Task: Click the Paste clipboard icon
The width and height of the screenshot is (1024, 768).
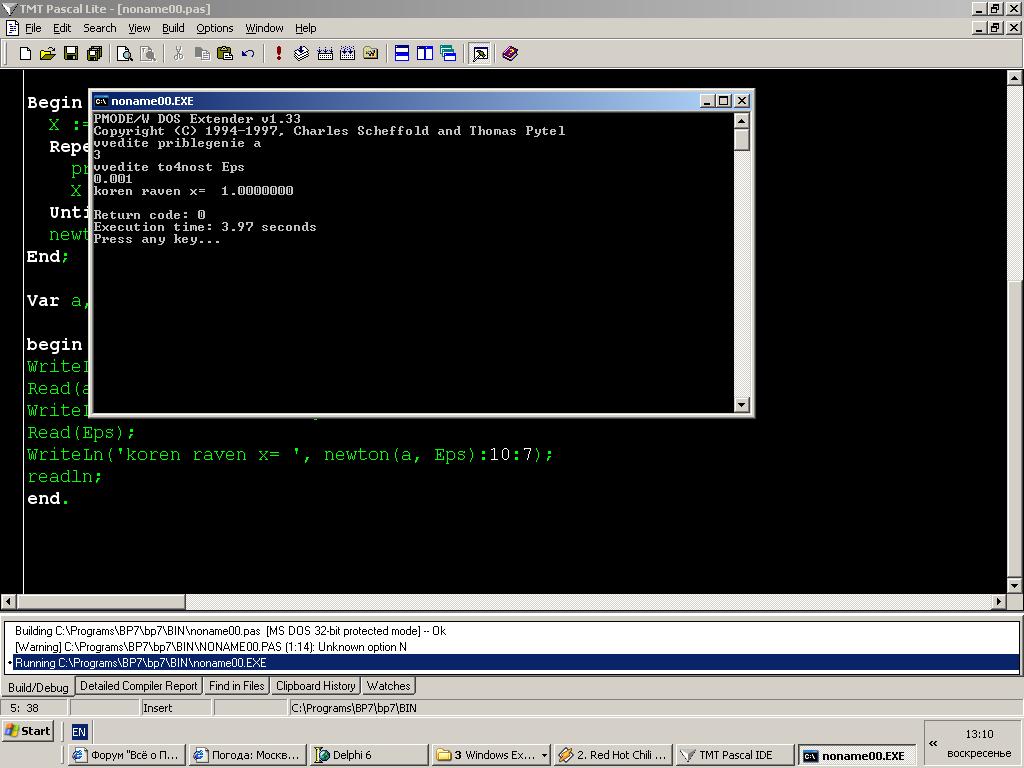Action: (225, 53)
